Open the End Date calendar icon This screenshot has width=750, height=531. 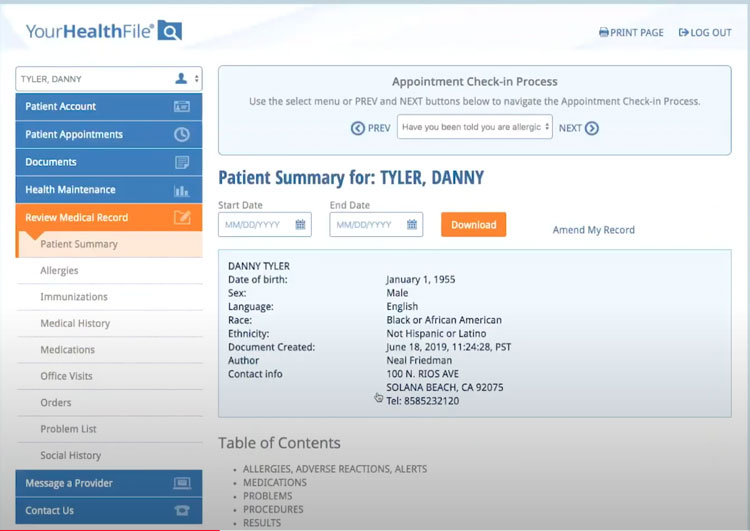tap(412, 225)
